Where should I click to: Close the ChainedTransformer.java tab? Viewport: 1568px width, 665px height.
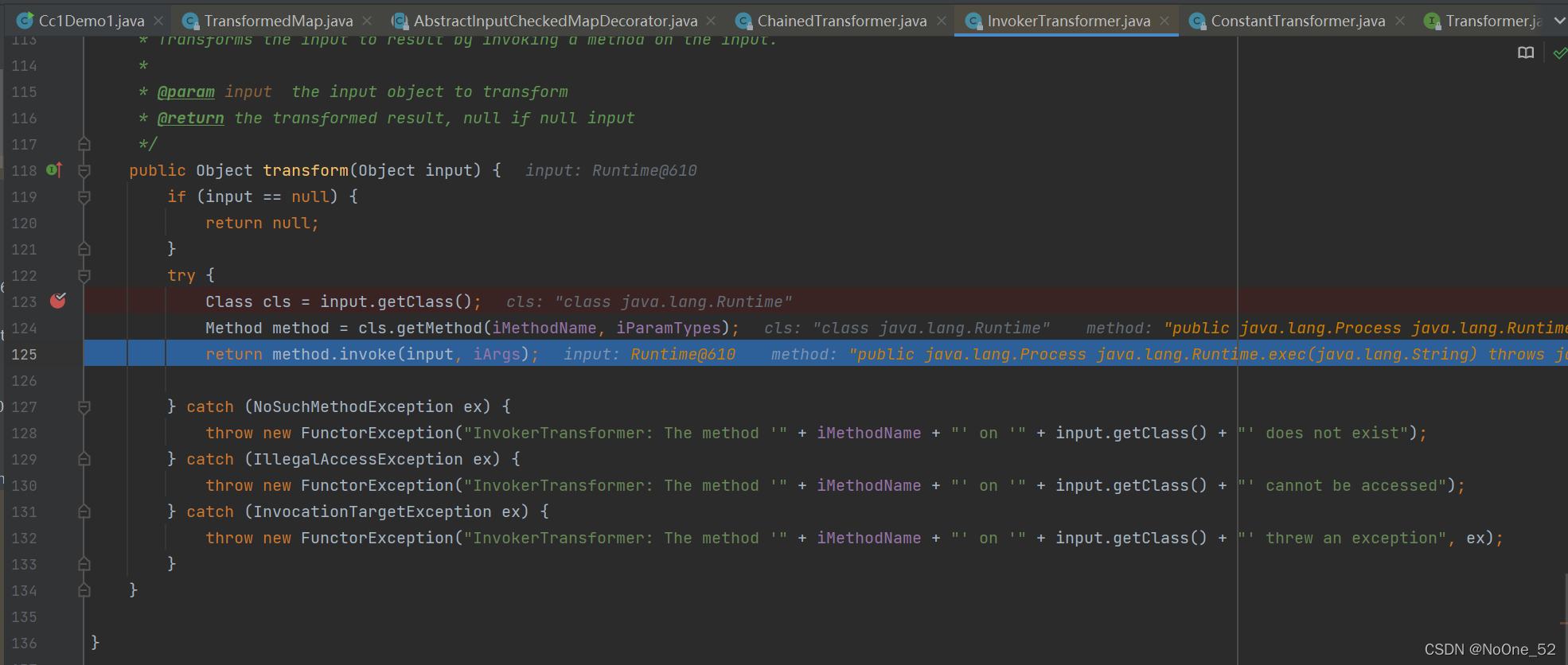coord(941,21)
